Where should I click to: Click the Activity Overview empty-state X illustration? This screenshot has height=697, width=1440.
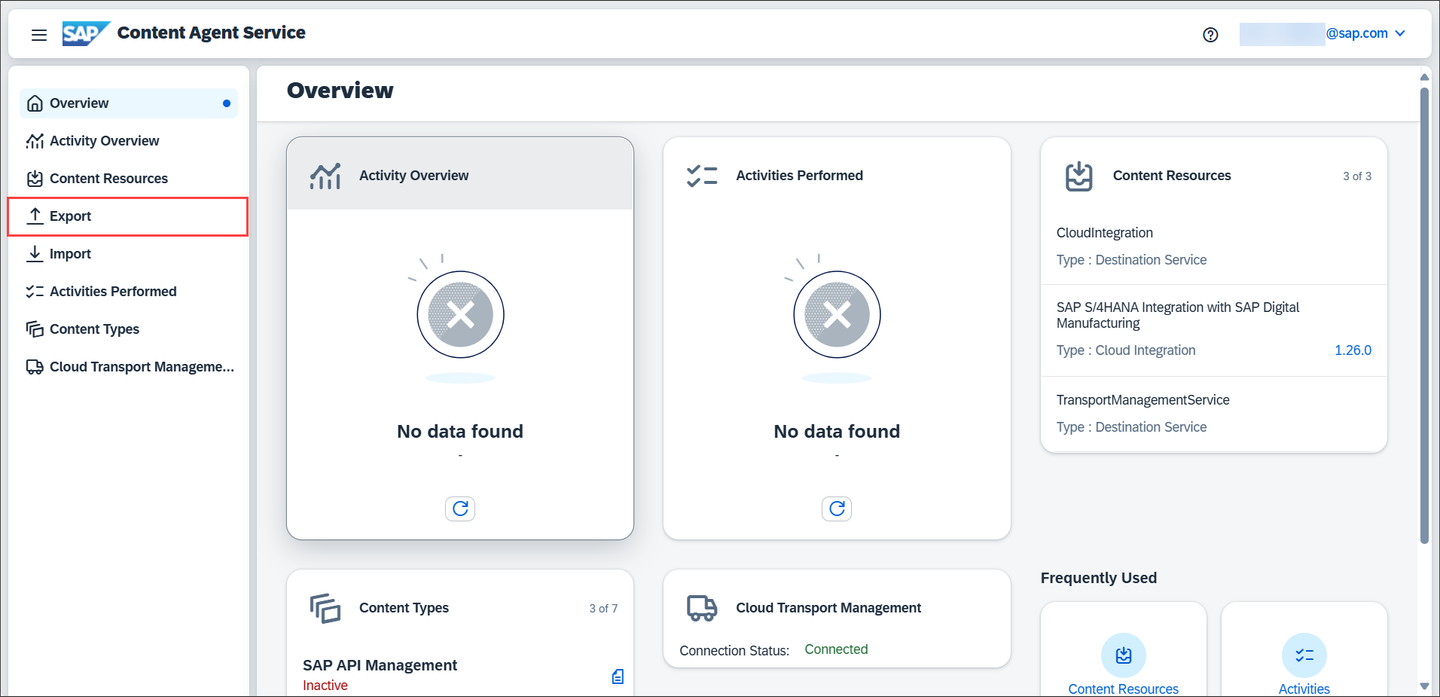(x=460, y=317)
